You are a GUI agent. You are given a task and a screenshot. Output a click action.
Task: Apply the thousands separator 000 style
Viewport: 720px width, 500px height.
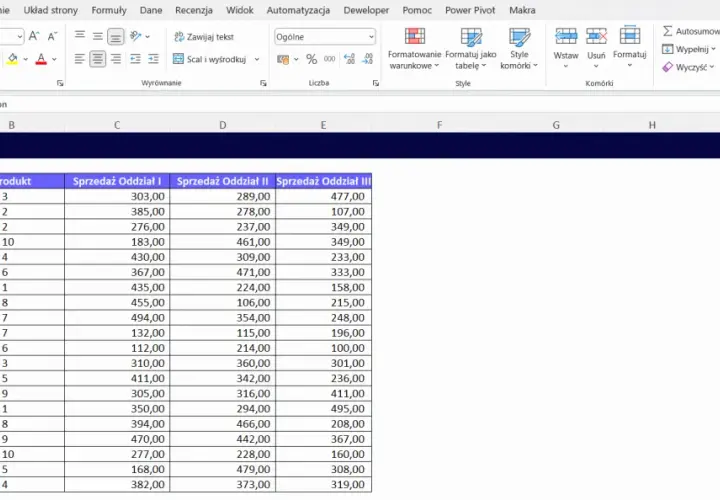point(329,59)
